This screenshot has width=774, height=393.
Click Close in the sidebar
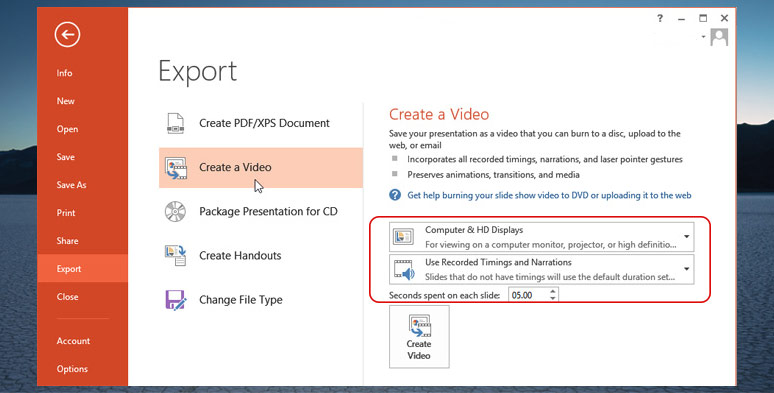67,297
